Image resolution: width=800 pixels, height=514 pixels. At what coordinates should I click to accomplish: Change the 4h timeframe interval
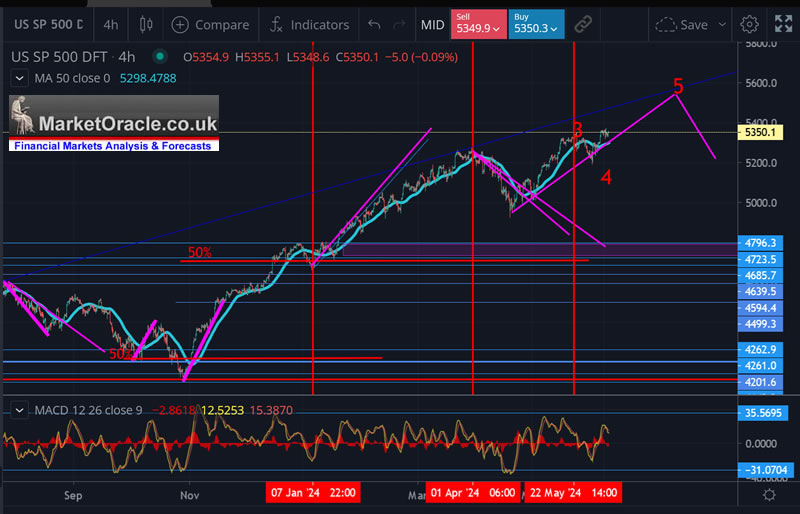[111, 25]
